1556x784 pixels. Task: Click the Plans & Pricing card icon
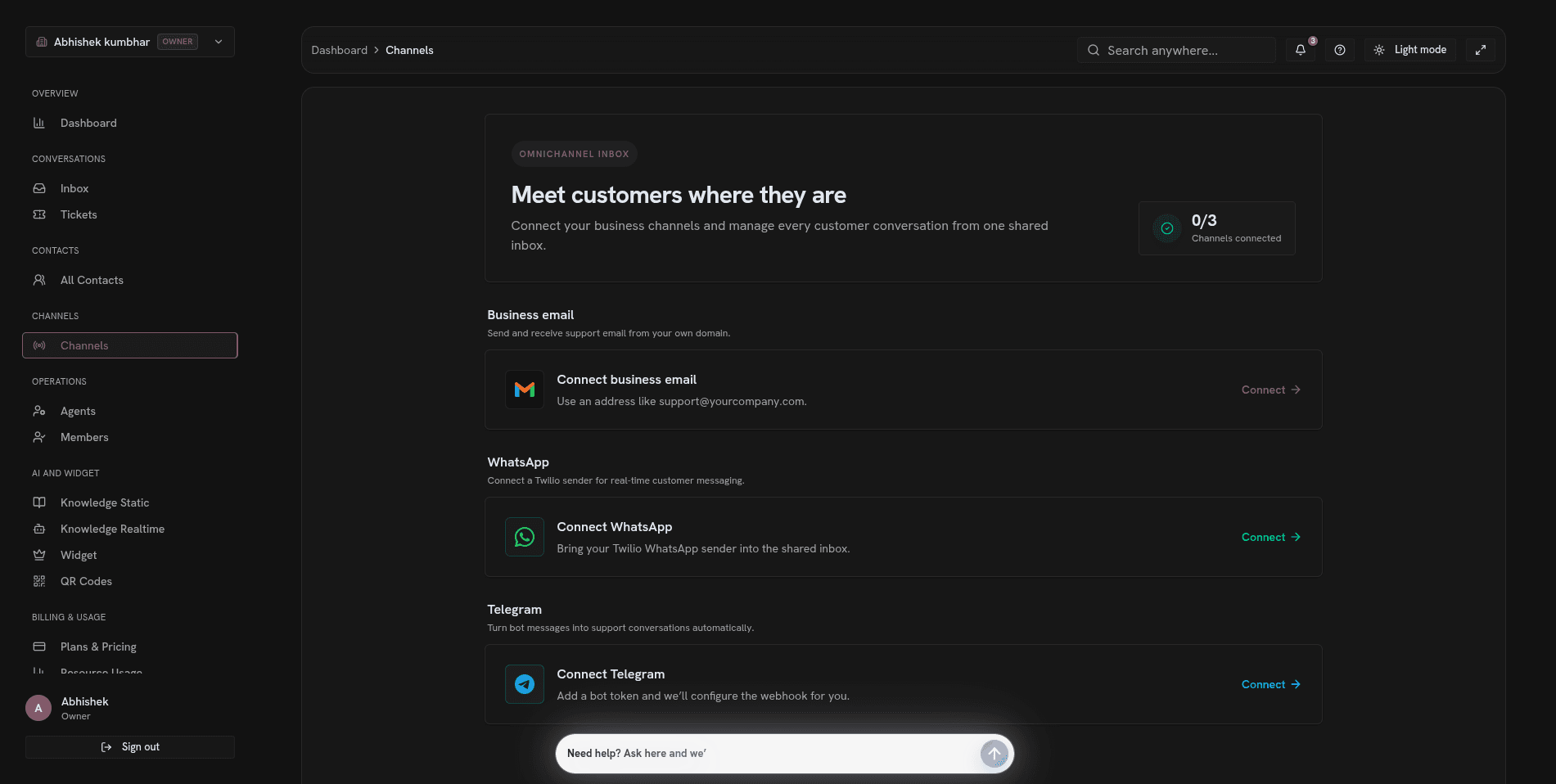point(39,647)
